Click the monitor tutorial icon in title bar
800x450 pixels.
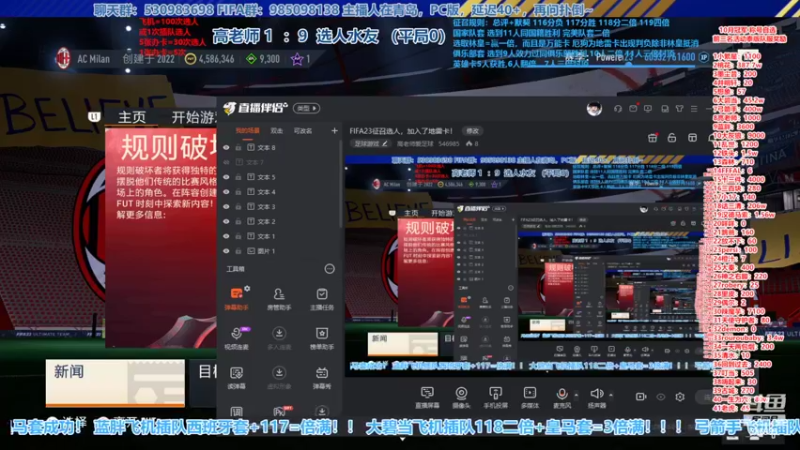pyautogui.click(x=648, y=109)
